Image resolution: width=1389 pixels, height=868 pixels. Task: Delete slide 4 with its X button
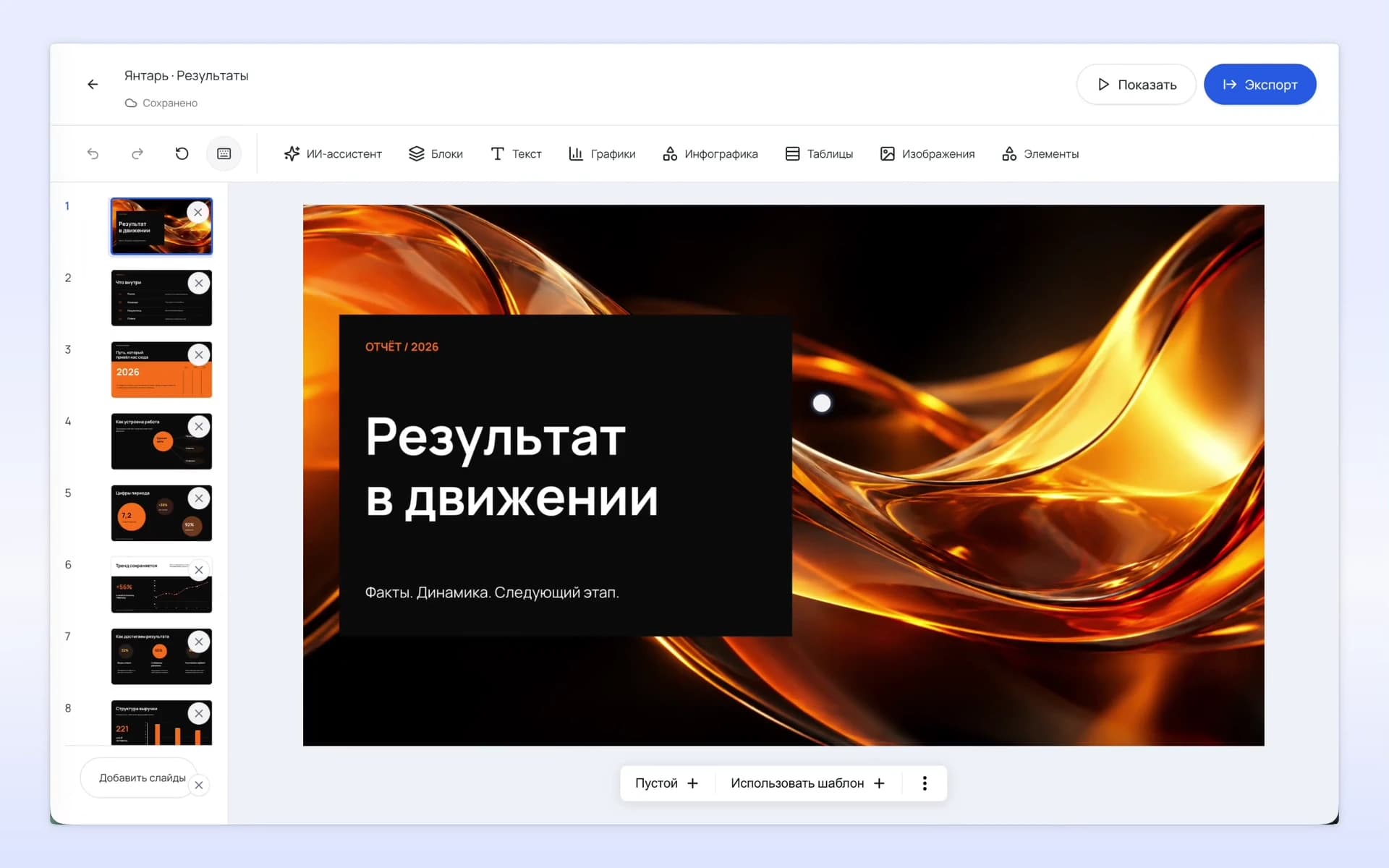[199, 426]
